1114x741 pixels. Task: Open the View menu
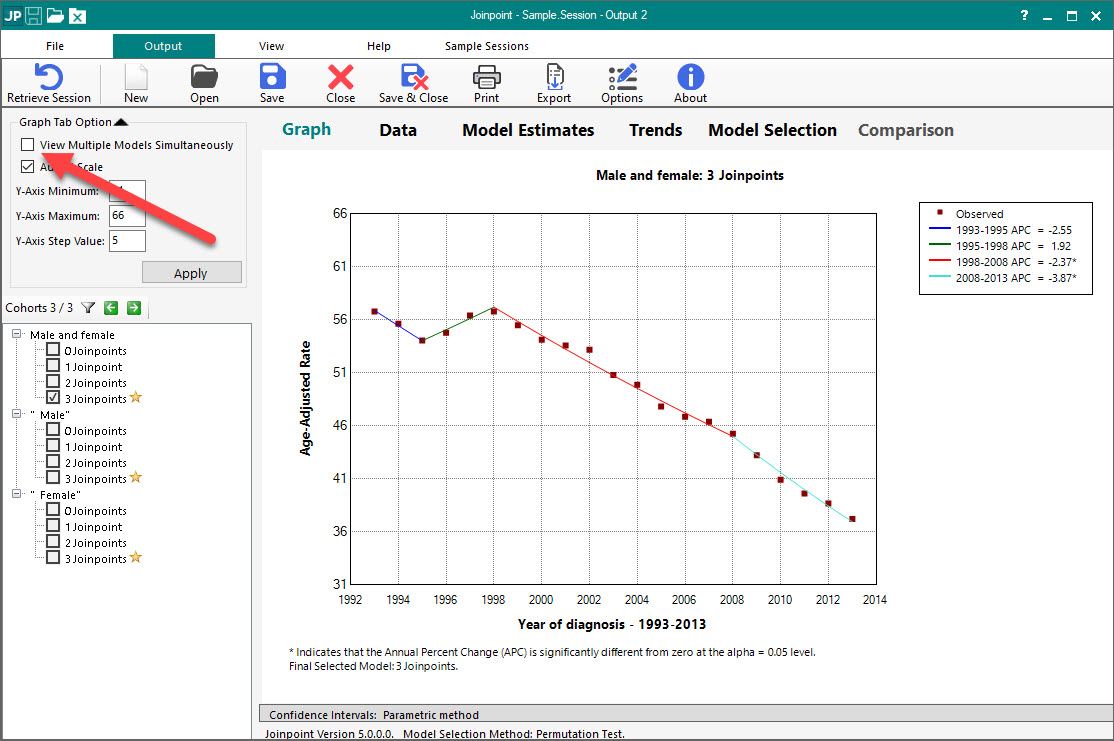pos(271,46)
